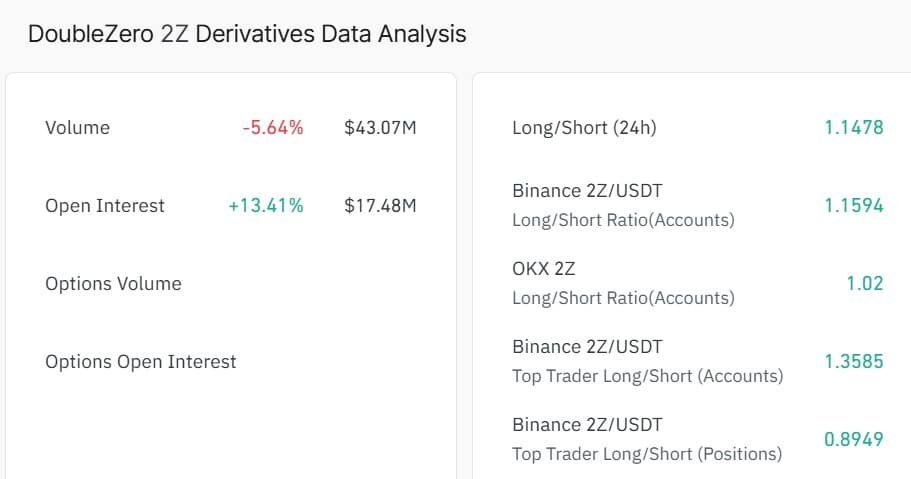
Task: Click Top Trader Long/Short (Accounts) label
Action: pos(647,376)
